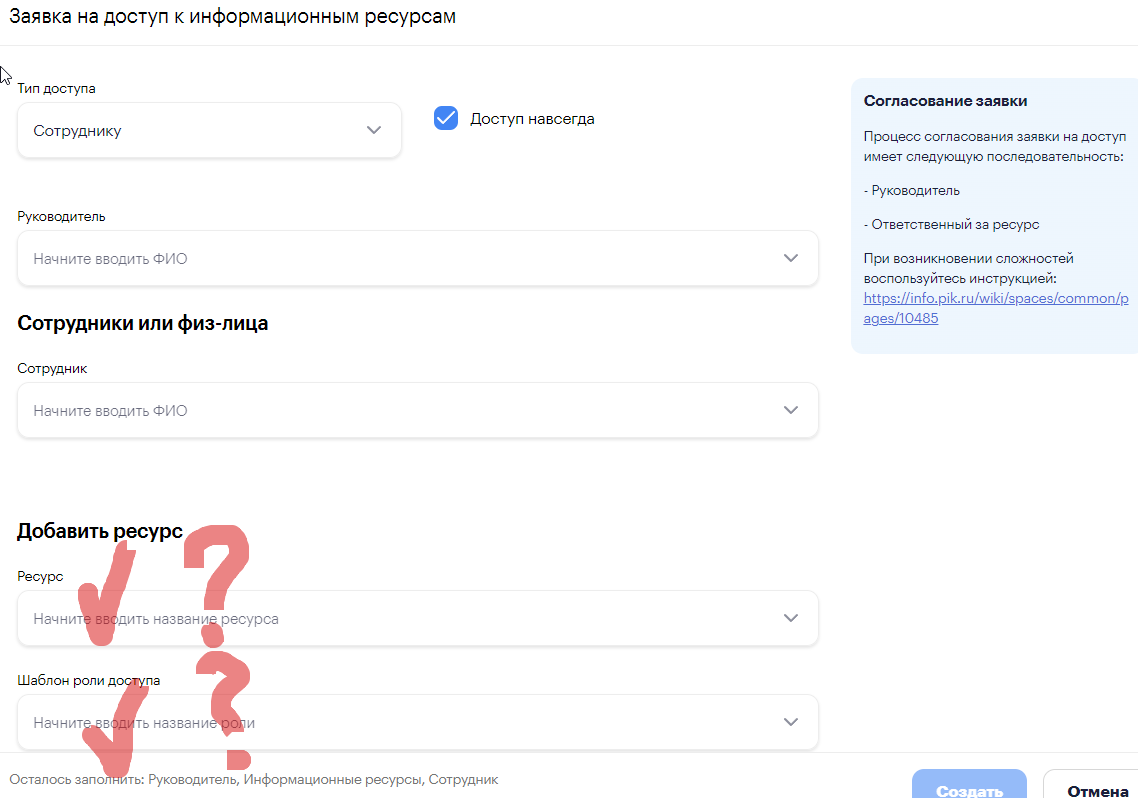Click the Руководитель ФИО input field
Viewport: 1138px width, 798px height.
point(418,258)
